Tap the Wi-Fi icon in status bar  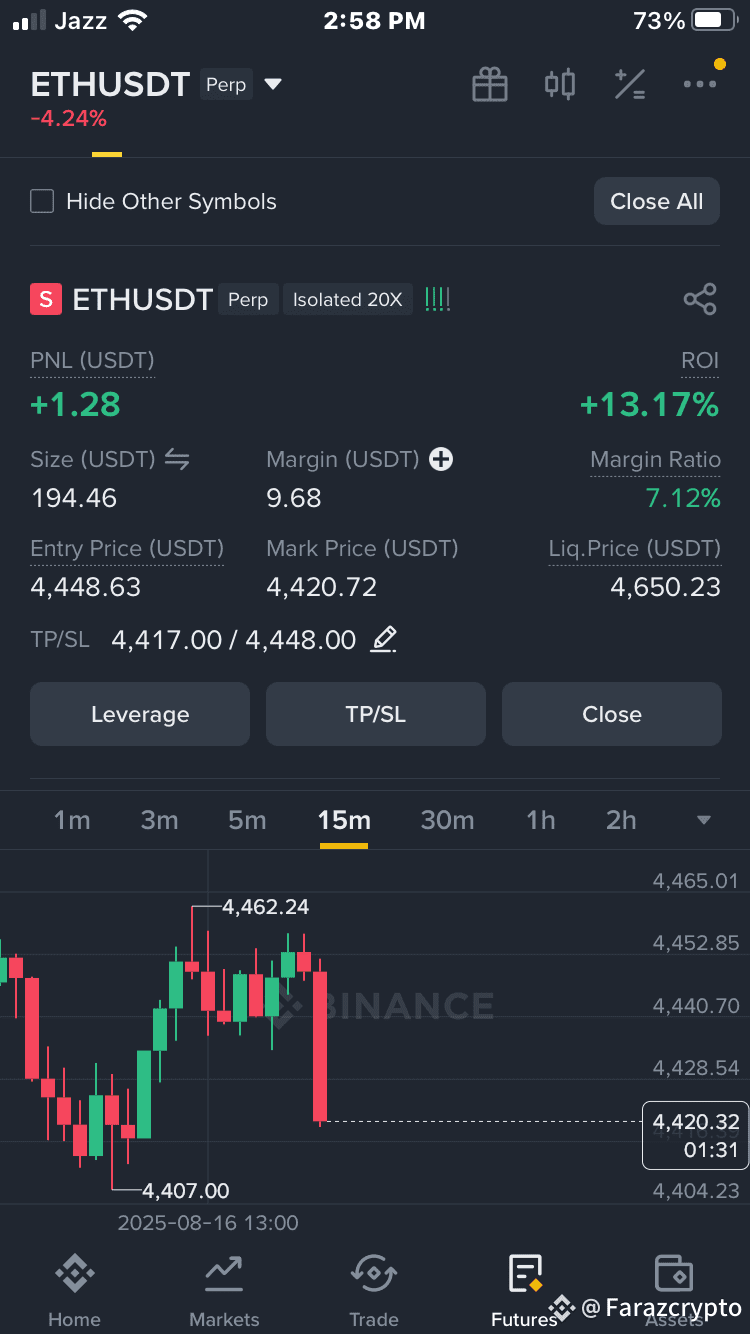(131, 20)
